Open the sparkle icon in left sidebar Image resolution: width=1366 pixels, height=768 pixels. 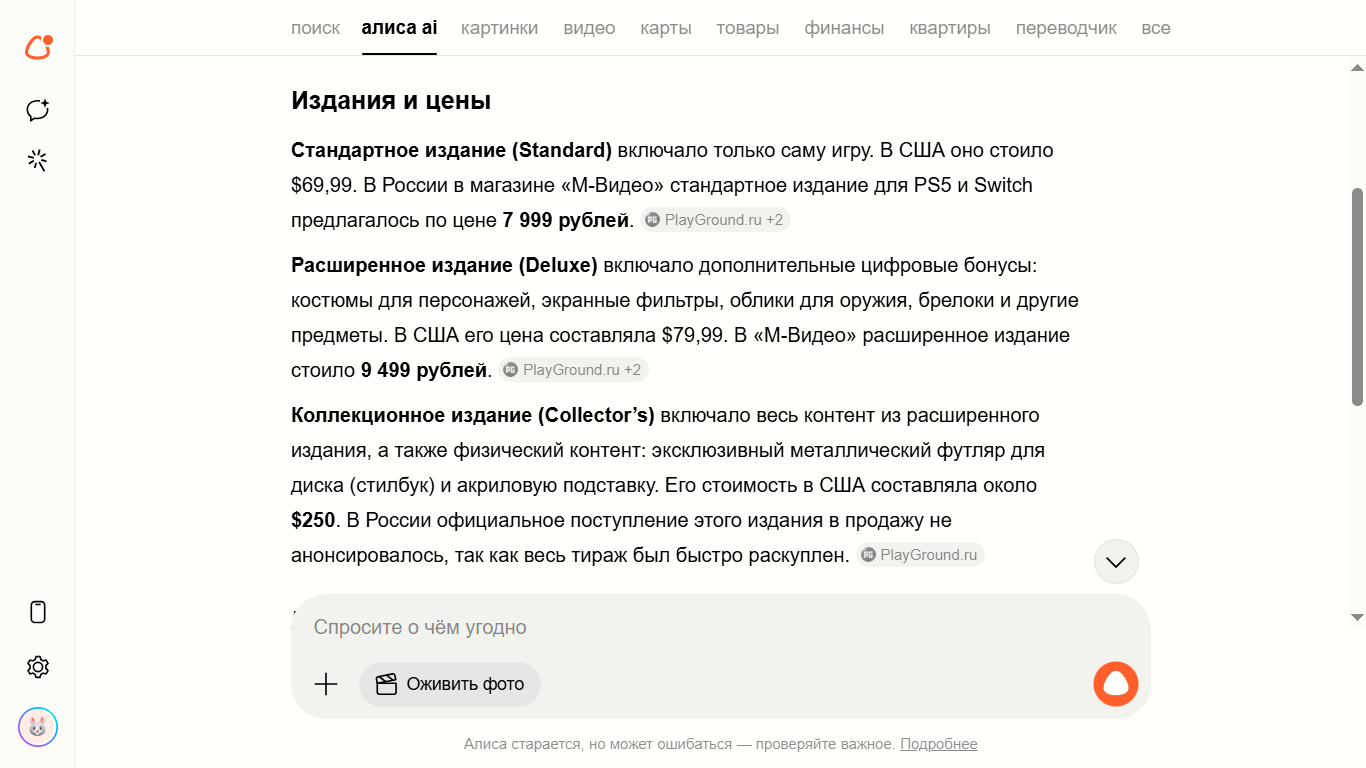tap(38, 161)
